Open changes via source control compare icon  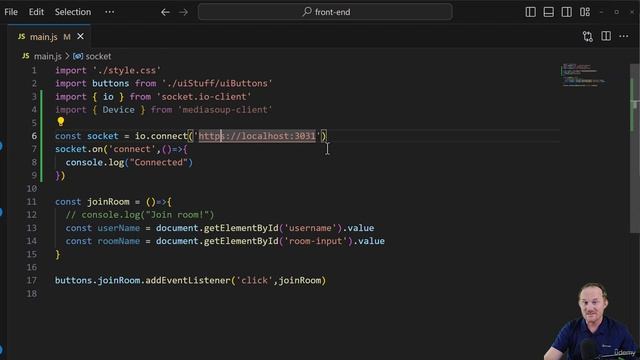[x=588, y=36]
